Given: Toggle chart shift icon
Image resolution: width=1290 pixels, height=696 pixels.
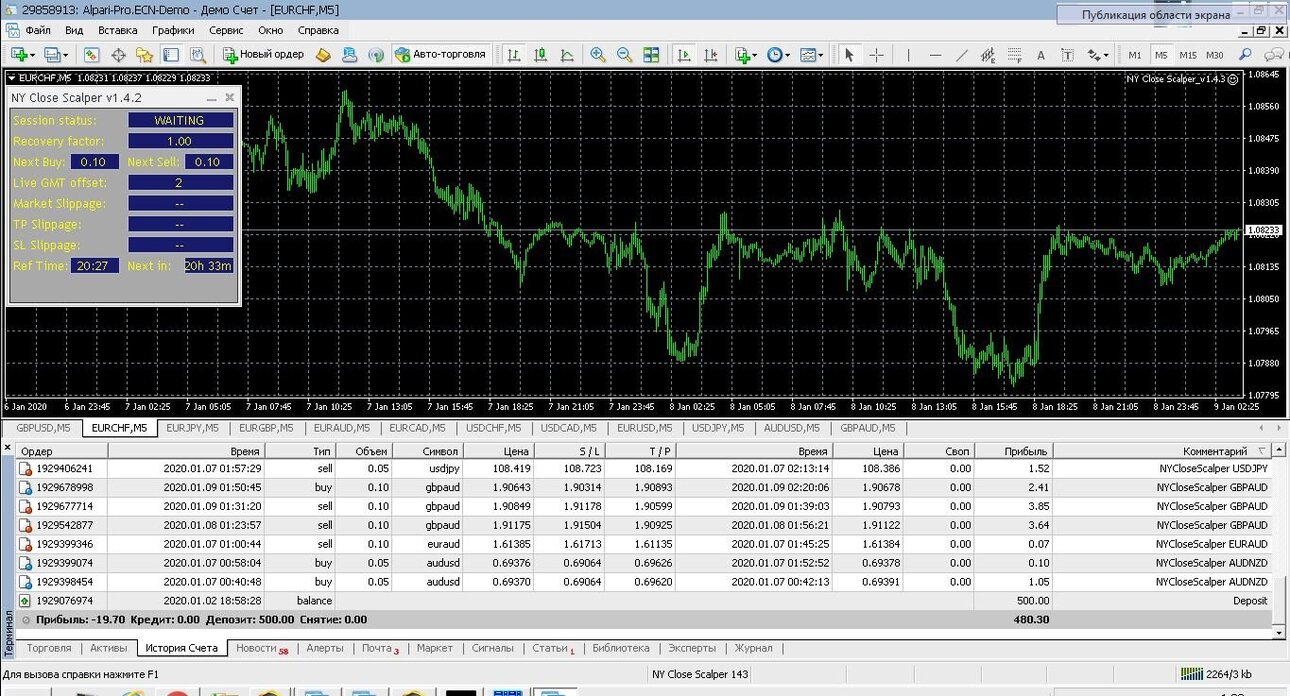Looking at the screenshot, I should (x=711, y=54).
